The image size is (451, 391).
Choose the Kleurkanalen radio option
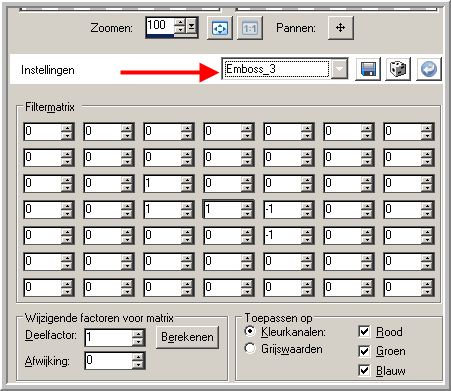tap(250, 331)
